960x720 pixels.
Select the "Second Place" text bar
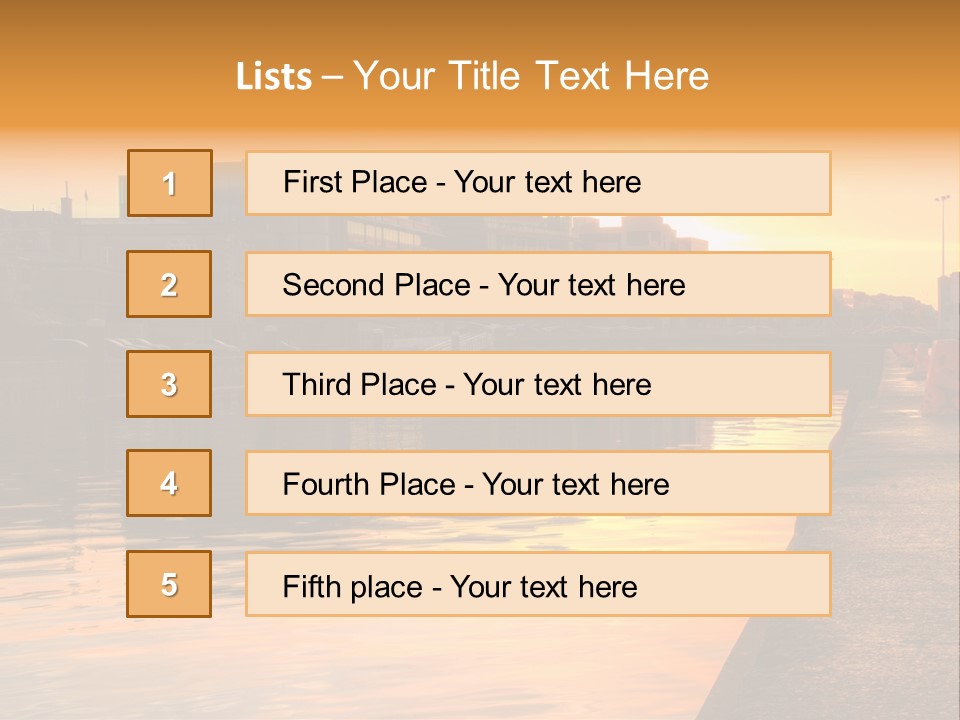538,284
